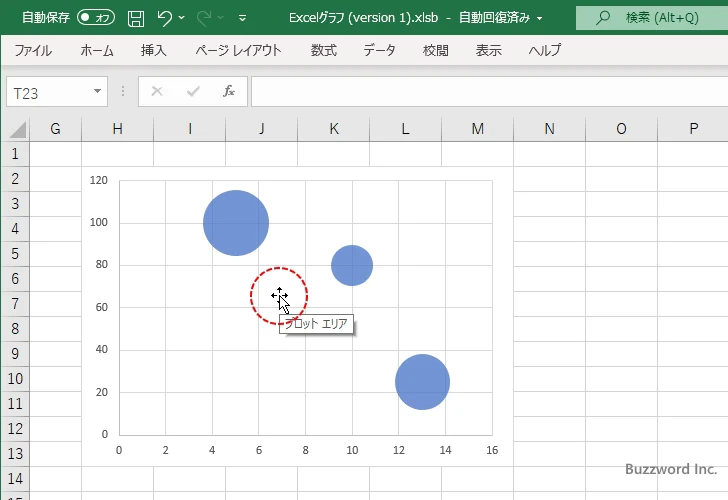Viewport: 728px width, 500px height.
Task: Toggle the AutoSave switch
Action: click(x=96, y=18)
